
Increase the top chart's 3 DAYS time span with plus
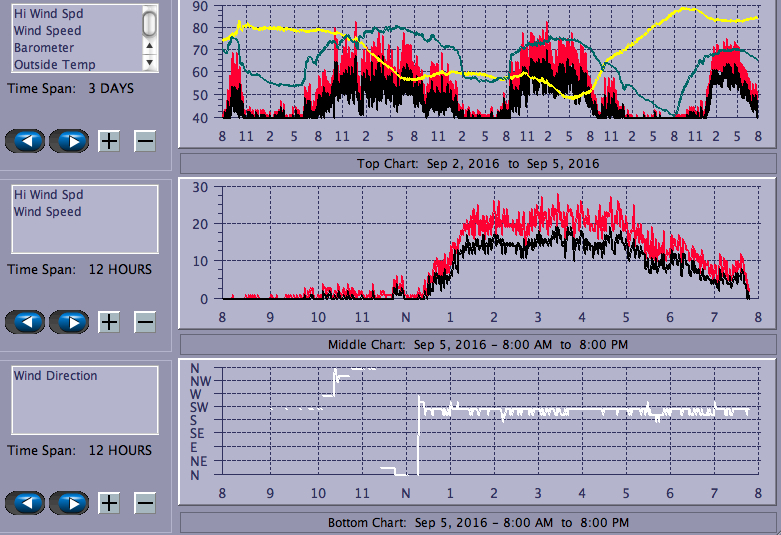109,141
